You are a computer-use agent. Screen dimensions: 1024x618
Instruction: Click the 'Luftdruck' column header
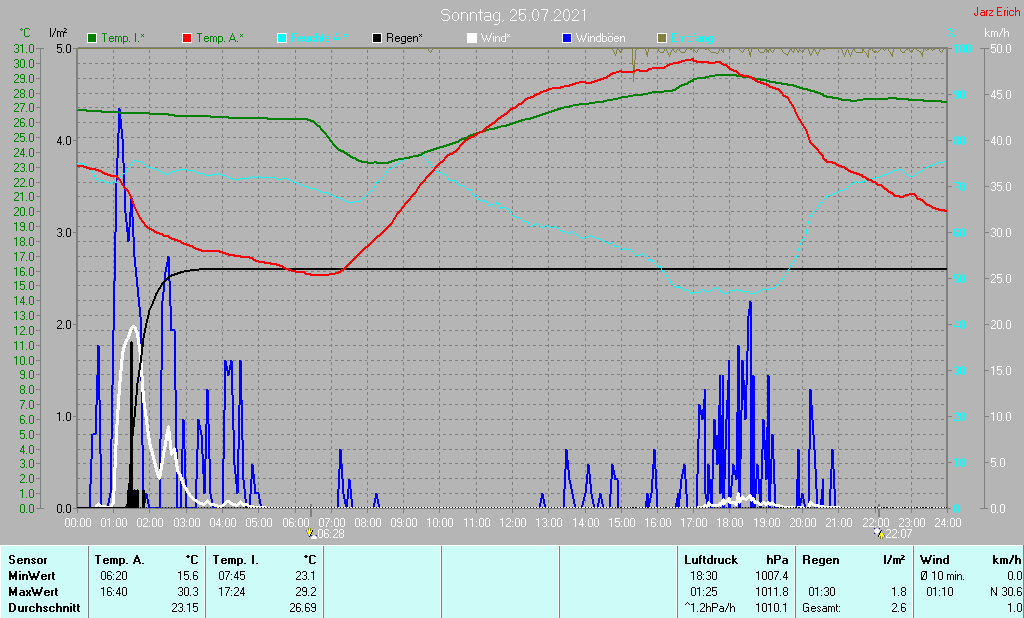click(711, 560)
